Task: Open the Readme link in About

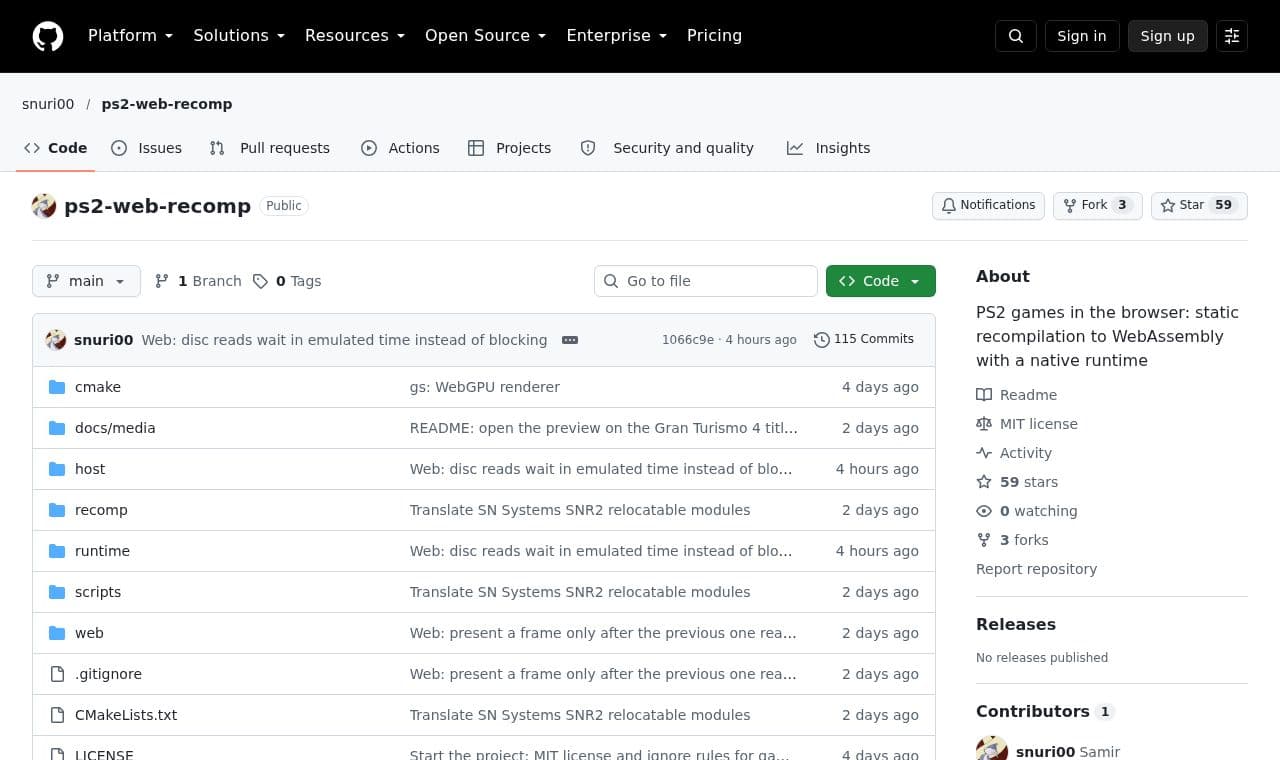Action: (x=1017, y=395)
